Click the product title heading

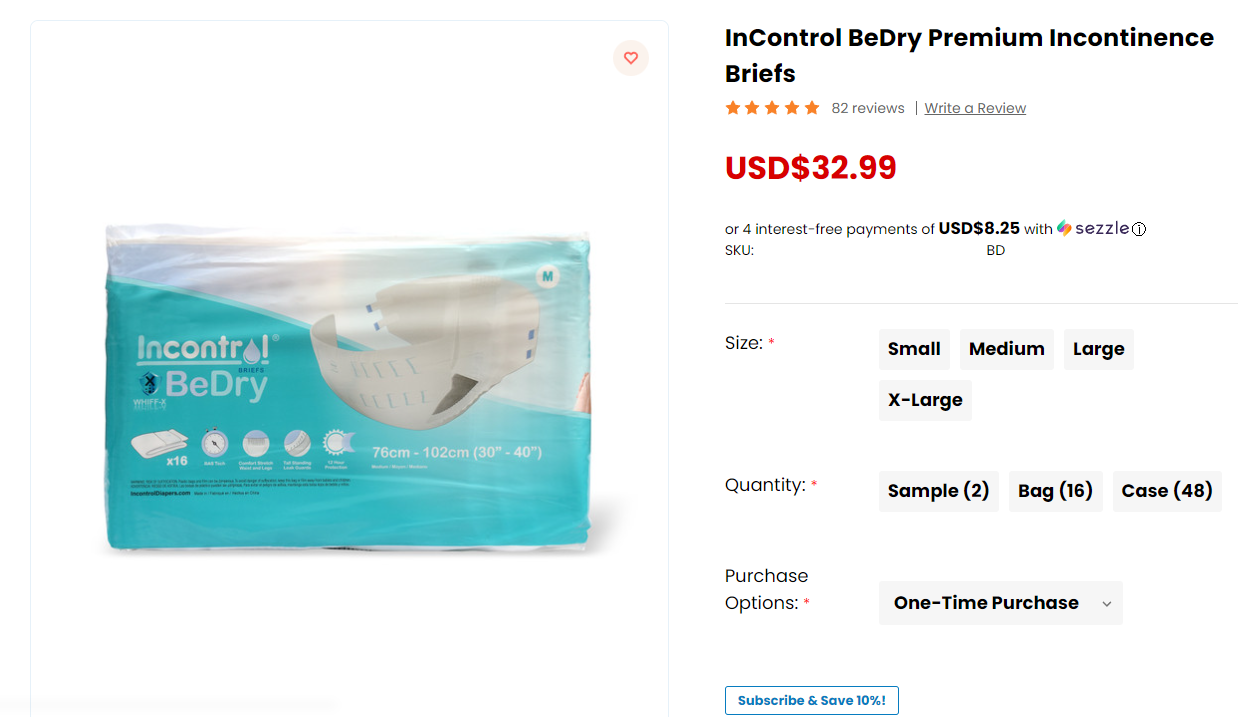coord(969,55)
